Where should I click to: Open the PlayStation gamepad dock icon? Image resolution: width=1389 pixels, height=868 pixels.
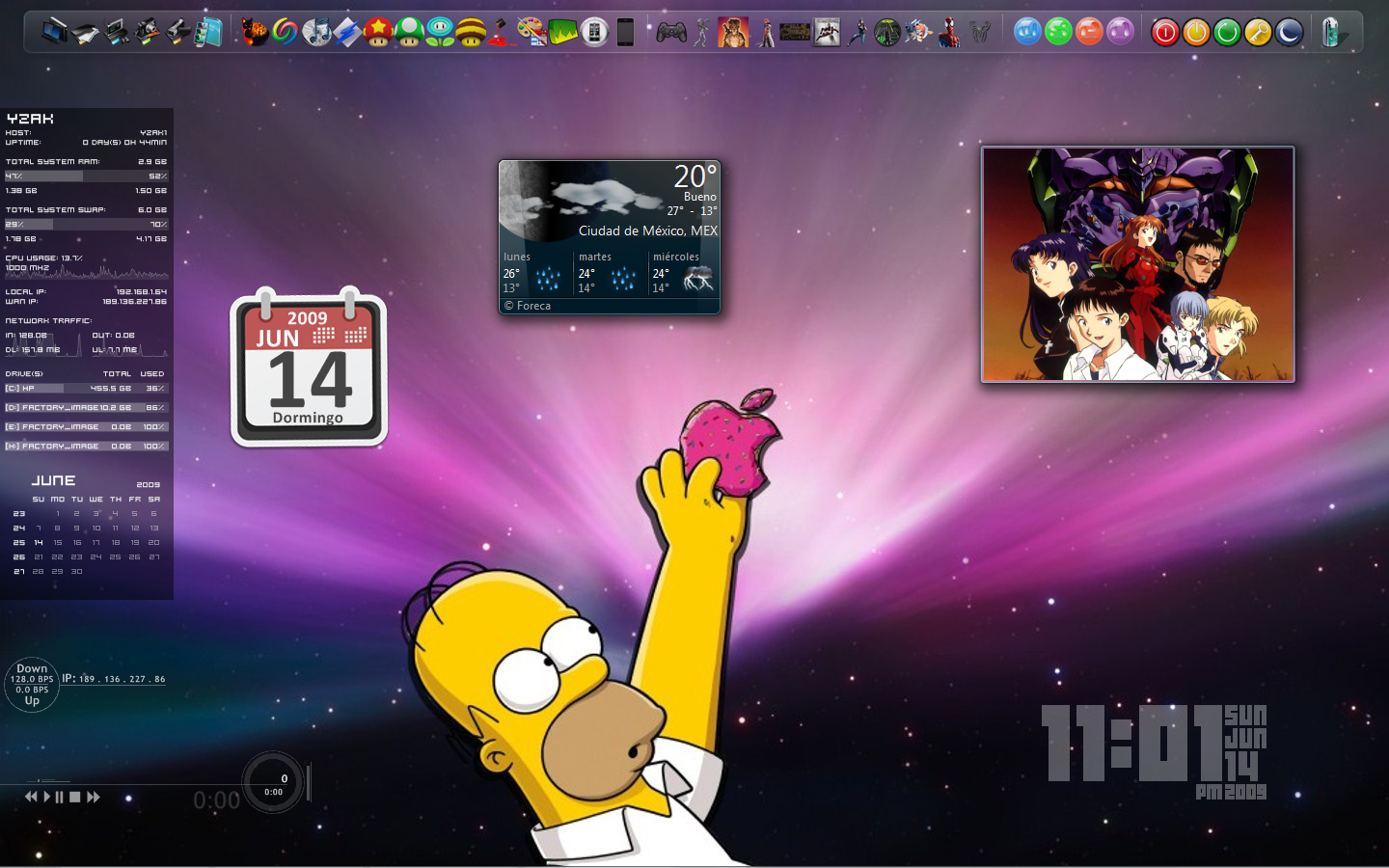pyautogui.click(x=671, y=33)
